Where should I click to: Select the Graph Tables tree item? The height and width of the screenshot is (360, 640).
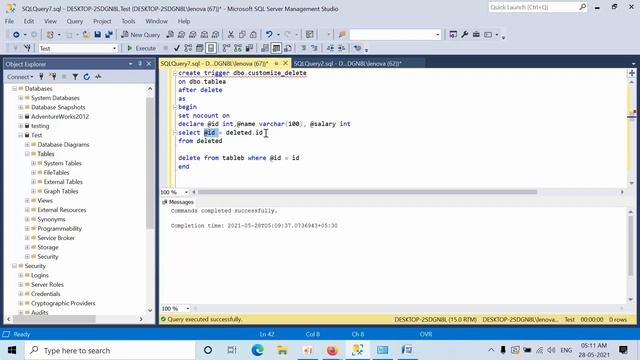[x=61, y=191]
